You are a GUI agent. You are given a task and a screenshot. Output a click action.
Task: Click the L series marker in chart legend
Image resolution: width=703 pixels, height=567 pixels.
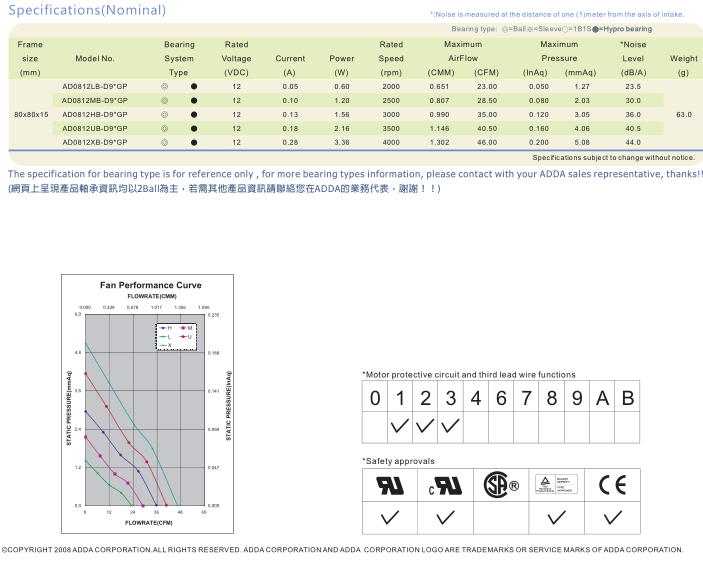click(165, 337)
